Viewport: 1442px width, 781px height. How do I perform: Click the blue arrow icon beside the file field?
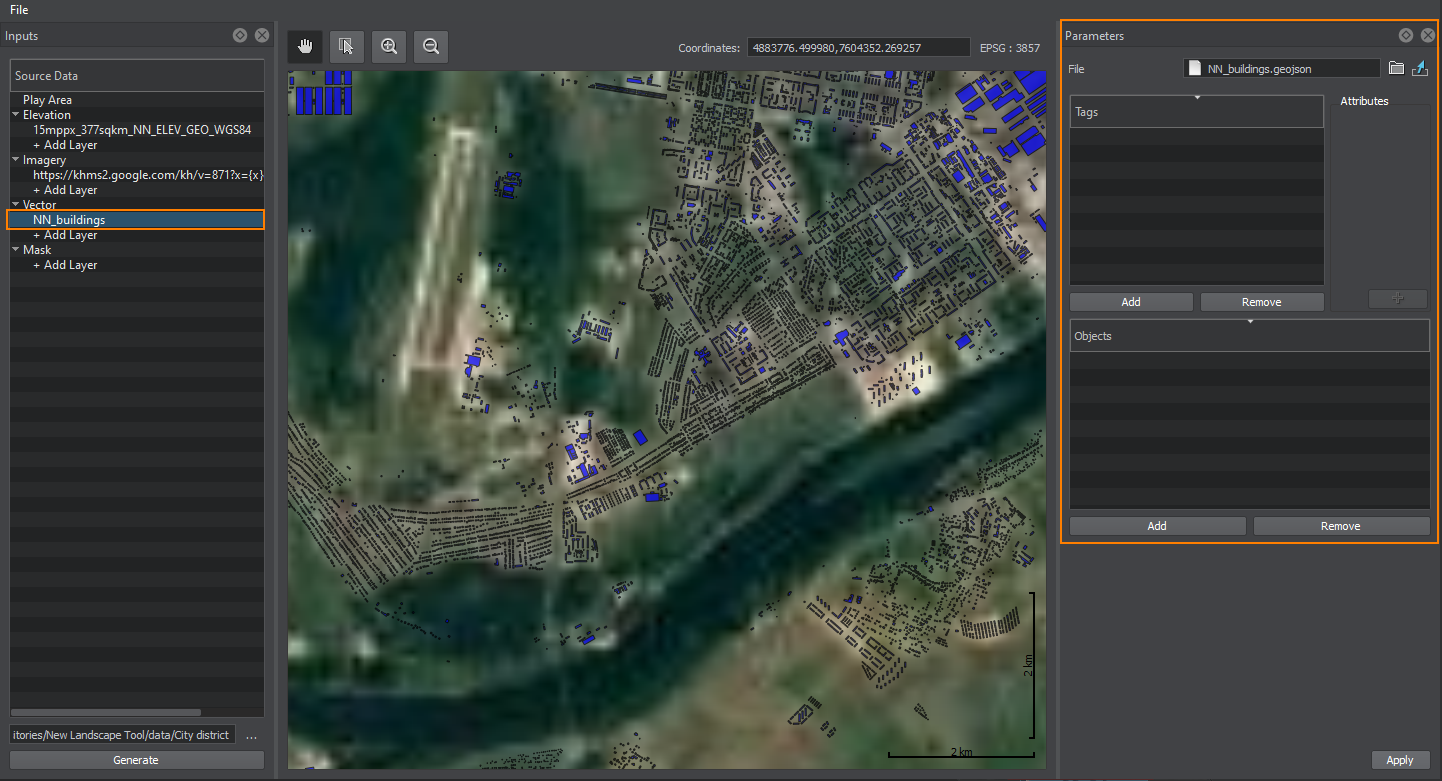[x=1420, y=69]
